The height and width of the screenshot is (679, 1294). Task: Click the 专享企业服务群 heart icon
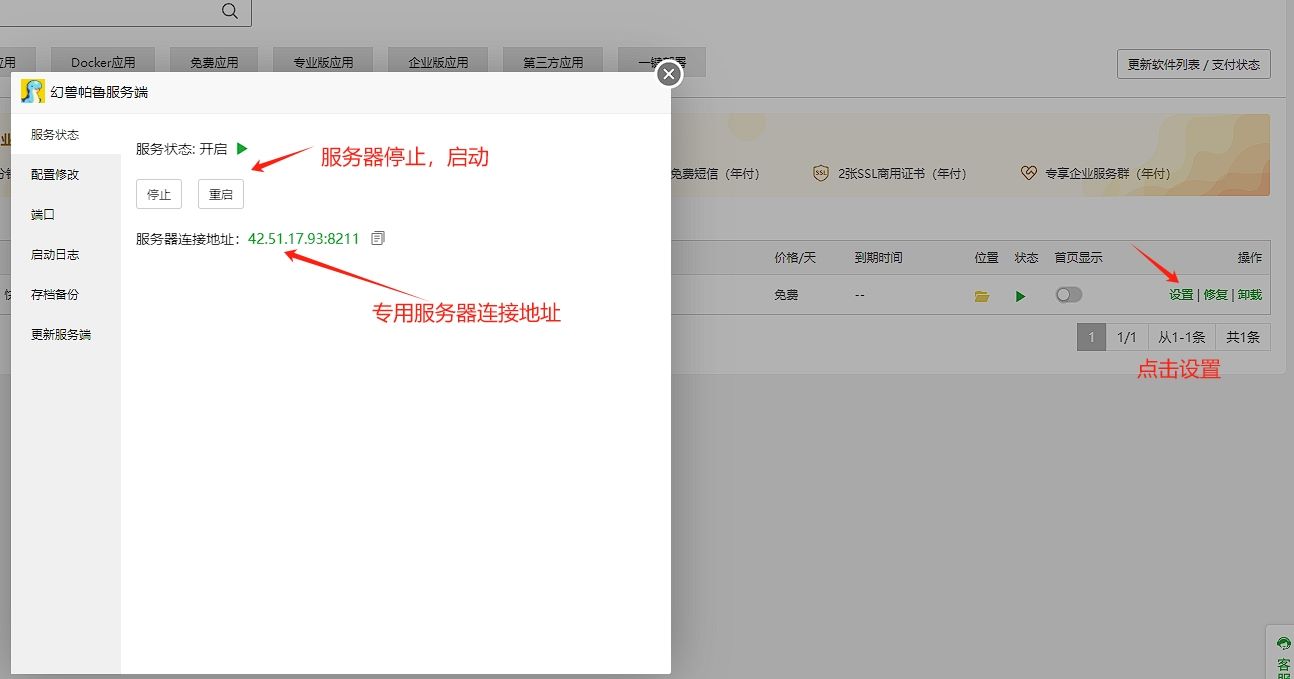pos(1029,173)
